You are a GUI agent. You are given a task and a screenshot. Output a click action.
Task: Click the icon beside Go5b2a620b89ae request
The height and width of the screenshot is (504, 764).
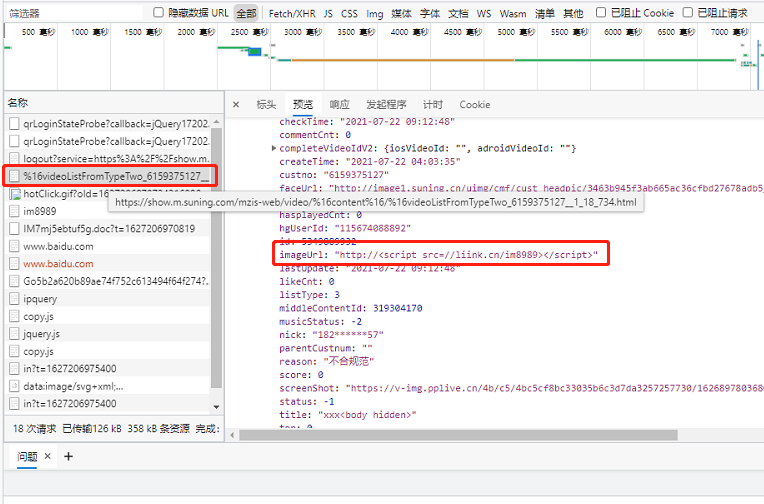(x=14, y=281)
